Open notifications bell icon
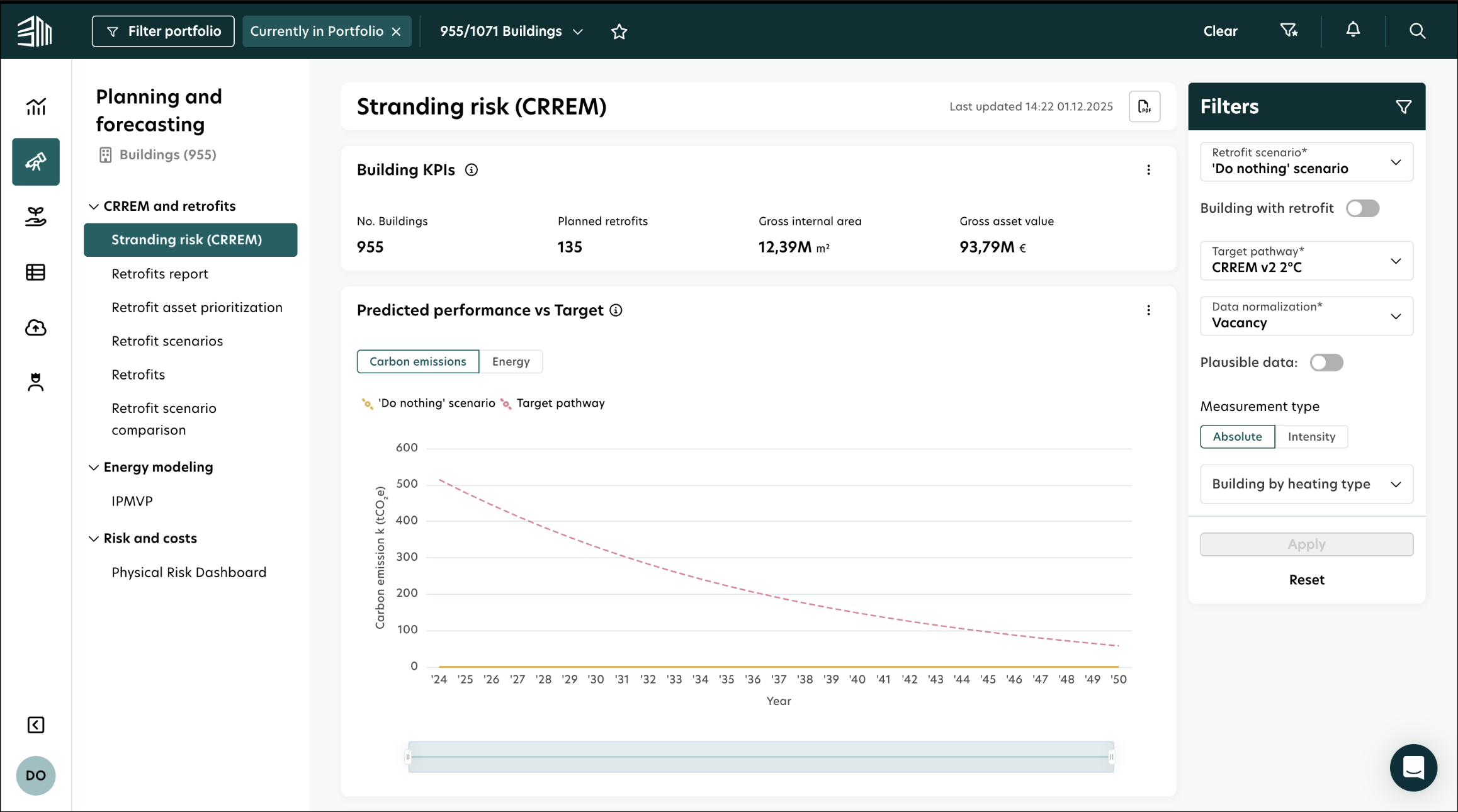The height and width of the screenshot is (812, 1458). pyautogui.click(x=1353, y=30)
